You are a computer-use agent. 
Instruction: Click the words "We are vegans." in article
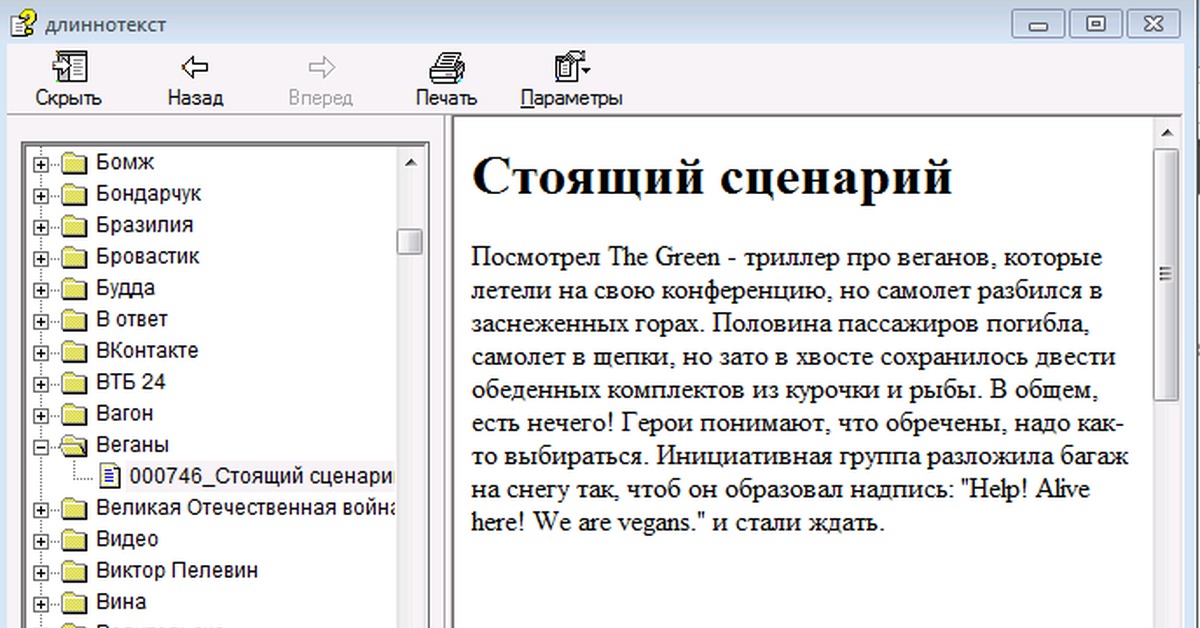[x=619, y=522]
